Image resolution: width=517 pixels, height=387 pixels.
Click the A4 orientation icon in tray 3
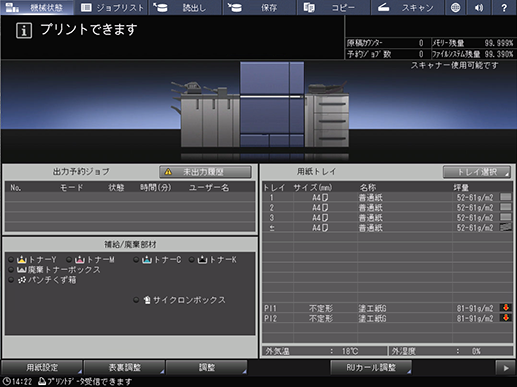point(325,218)
